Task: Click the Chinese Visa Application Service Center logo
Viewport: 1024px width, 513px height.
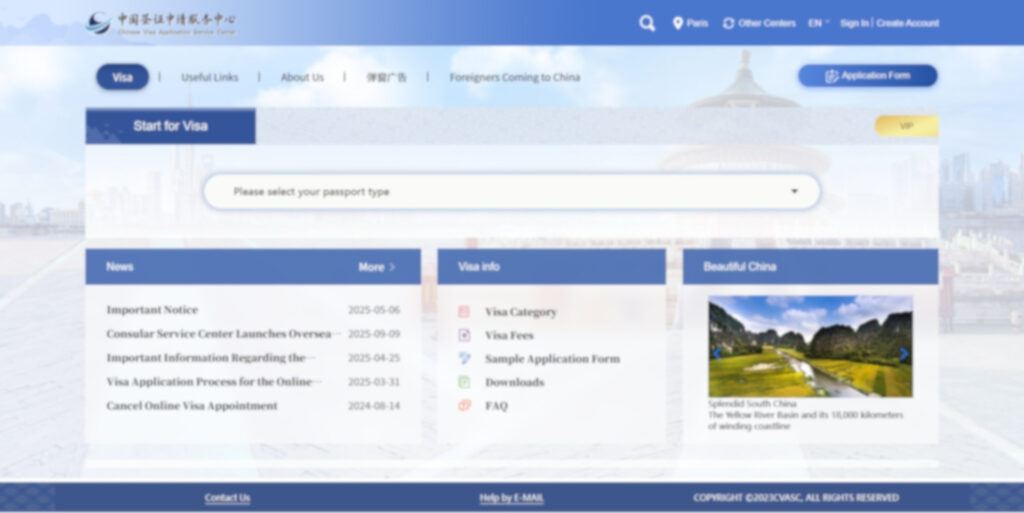Action: click(x=161, y=23)
